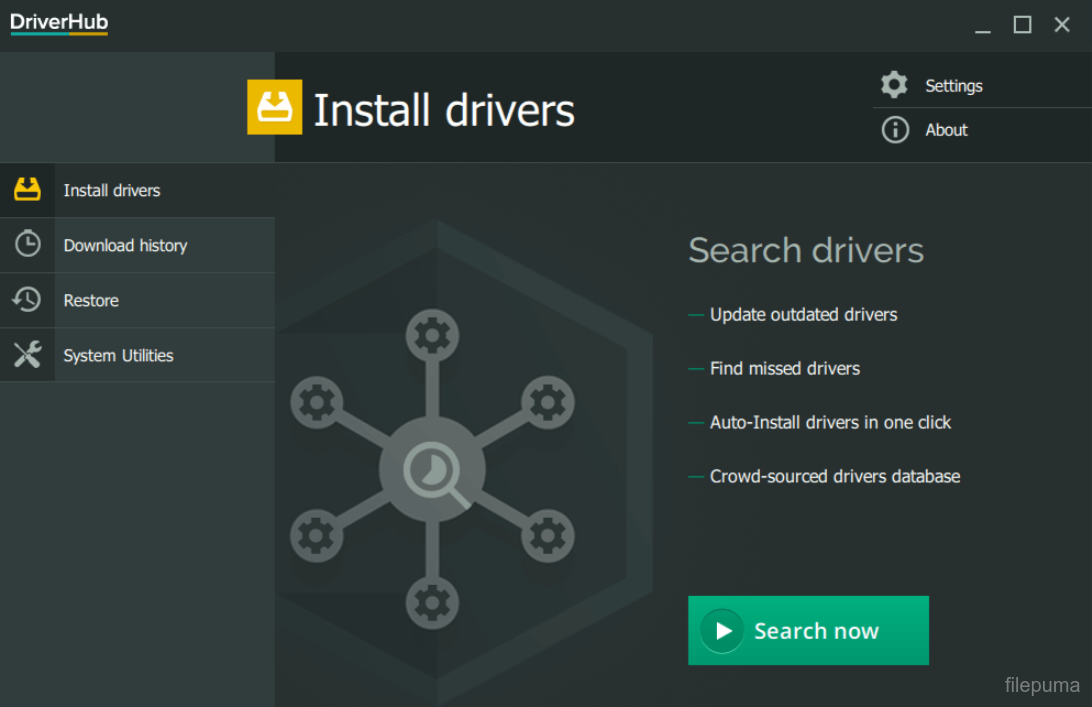Close the DriverHub window
Viewport: 1092px width, 707px height.
click(1062, 25)
